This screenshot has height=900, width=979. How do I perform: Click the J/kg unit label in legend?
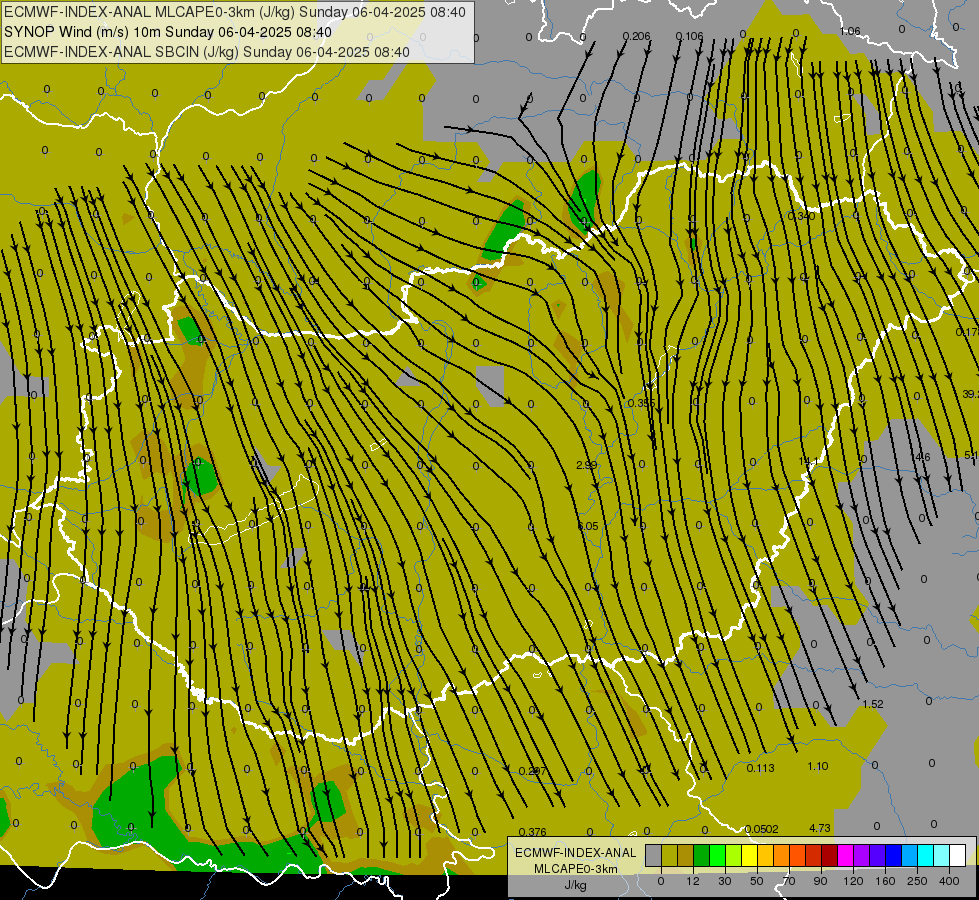(x=576, y=885)
